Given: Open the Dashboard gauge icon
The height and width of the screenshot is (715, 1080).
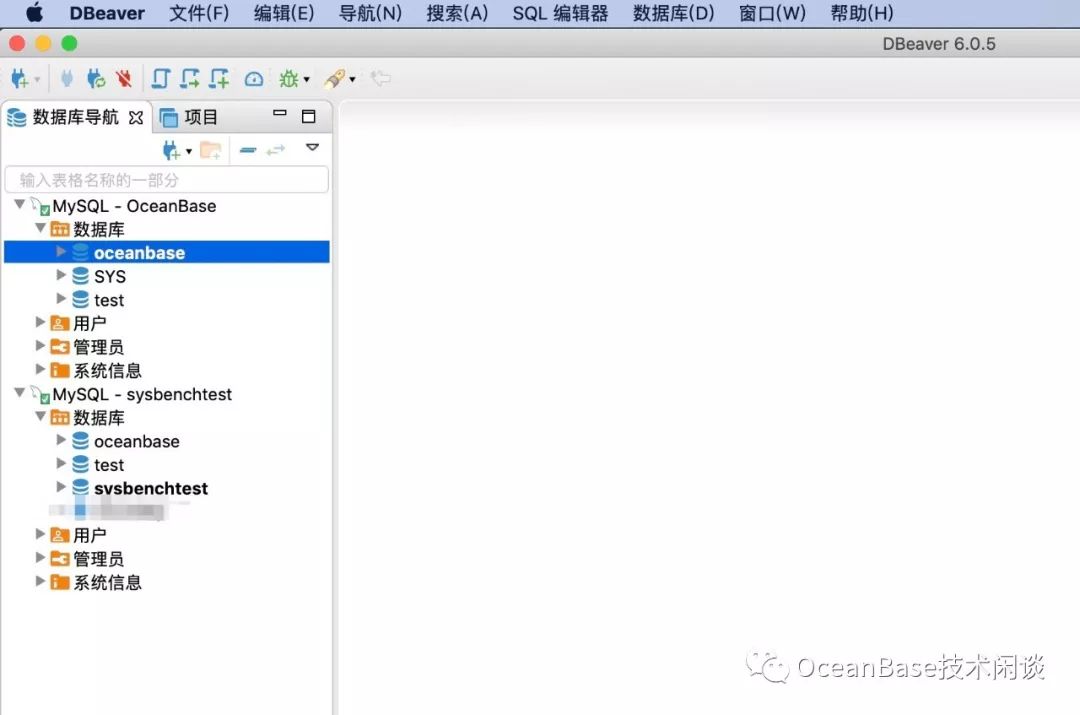Looking at the screenshot, I should point(253,79).
